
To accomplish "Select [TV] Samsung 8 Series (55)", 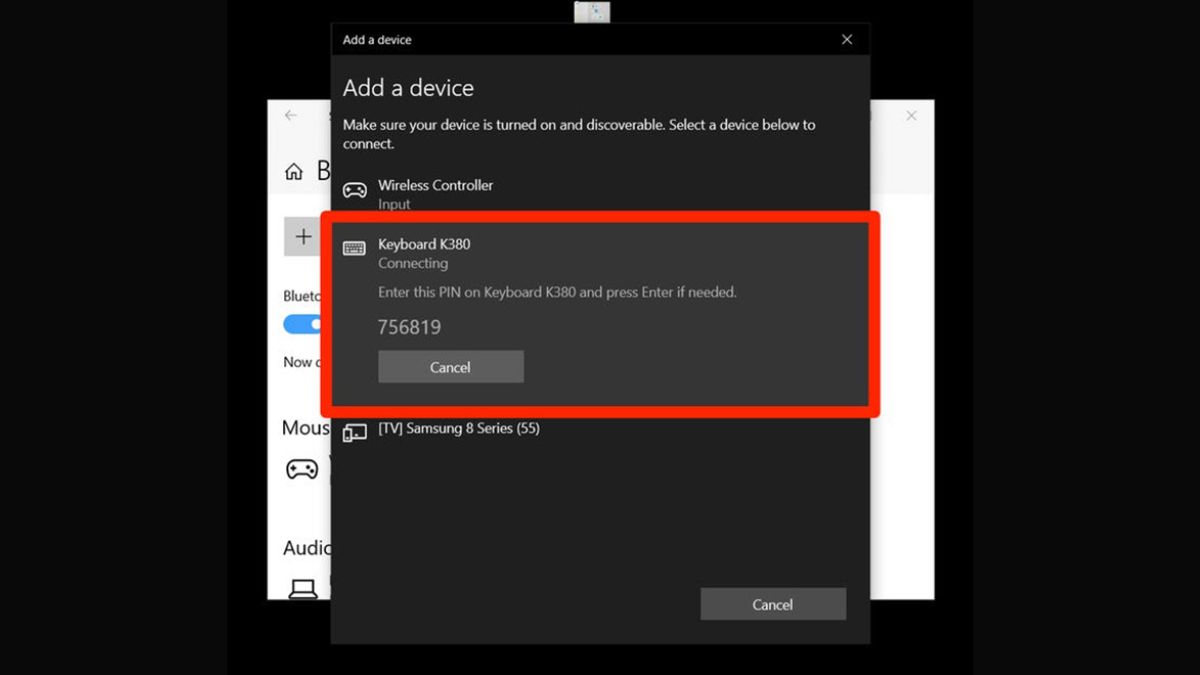I will pyautogui.click(x=459, y=428).
